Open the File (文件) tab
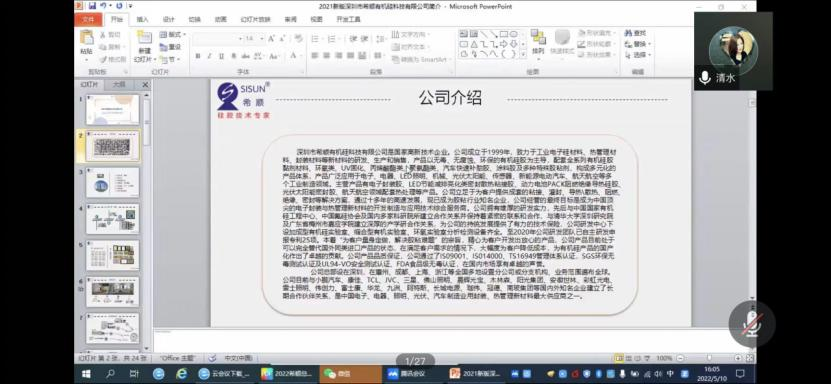The width and height of the screenshot is (831, 384). [x=89, y=19]
